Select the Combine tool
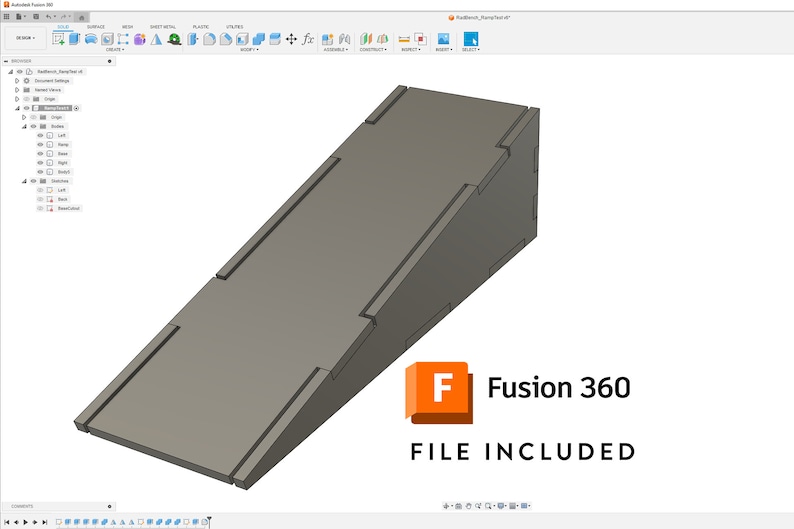Image resolution: width=794 pixels, height=529 pixels. pos(259,39)
